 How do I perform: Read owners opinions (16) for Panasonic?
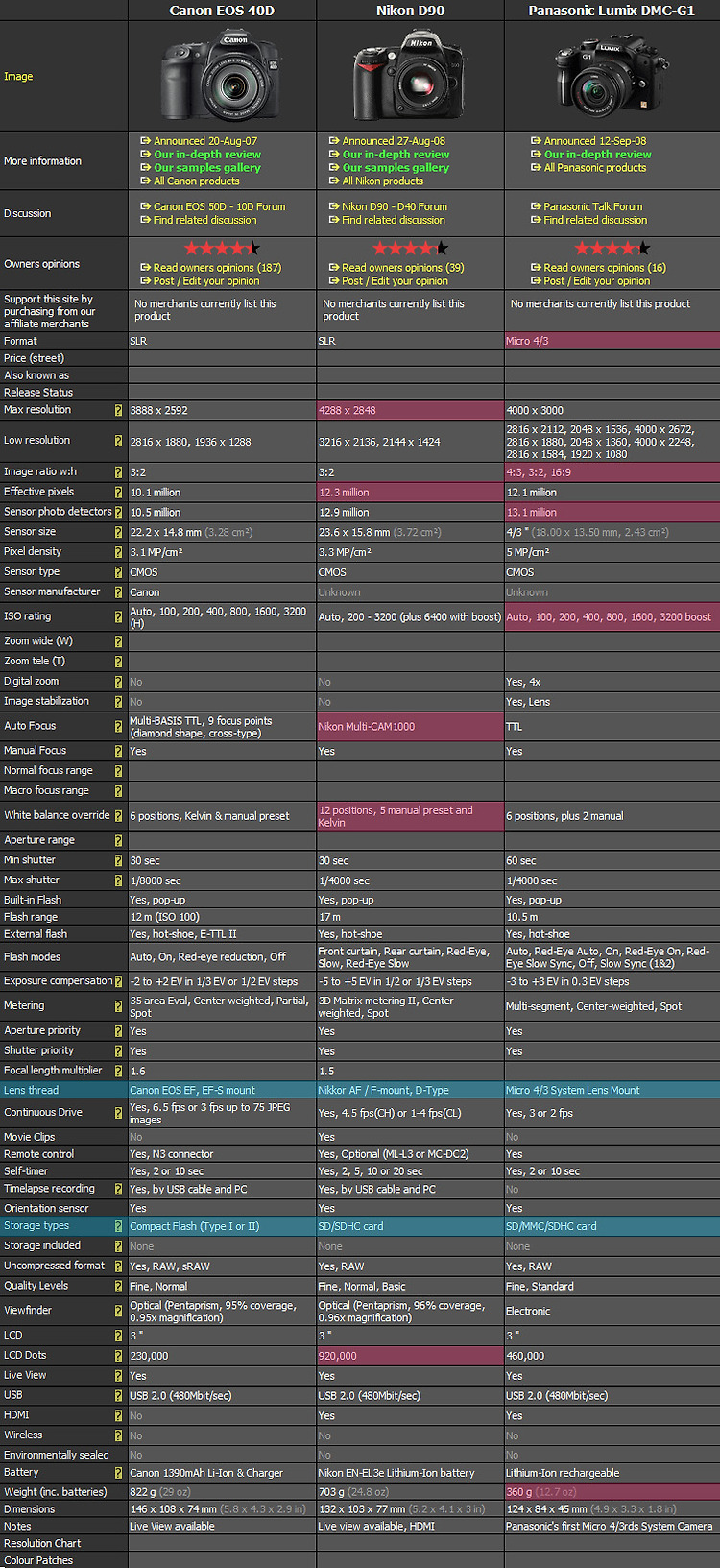click(605, 269)
